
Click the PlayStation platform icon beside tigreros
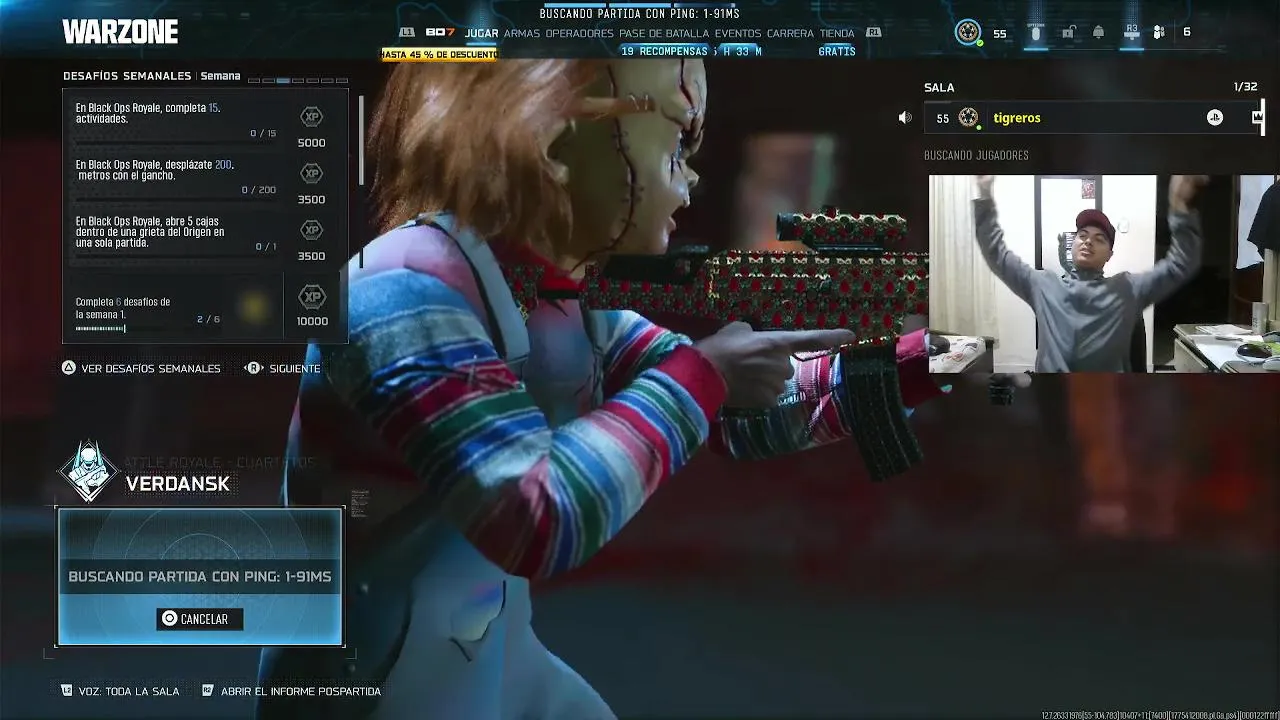click(1215, 118)
